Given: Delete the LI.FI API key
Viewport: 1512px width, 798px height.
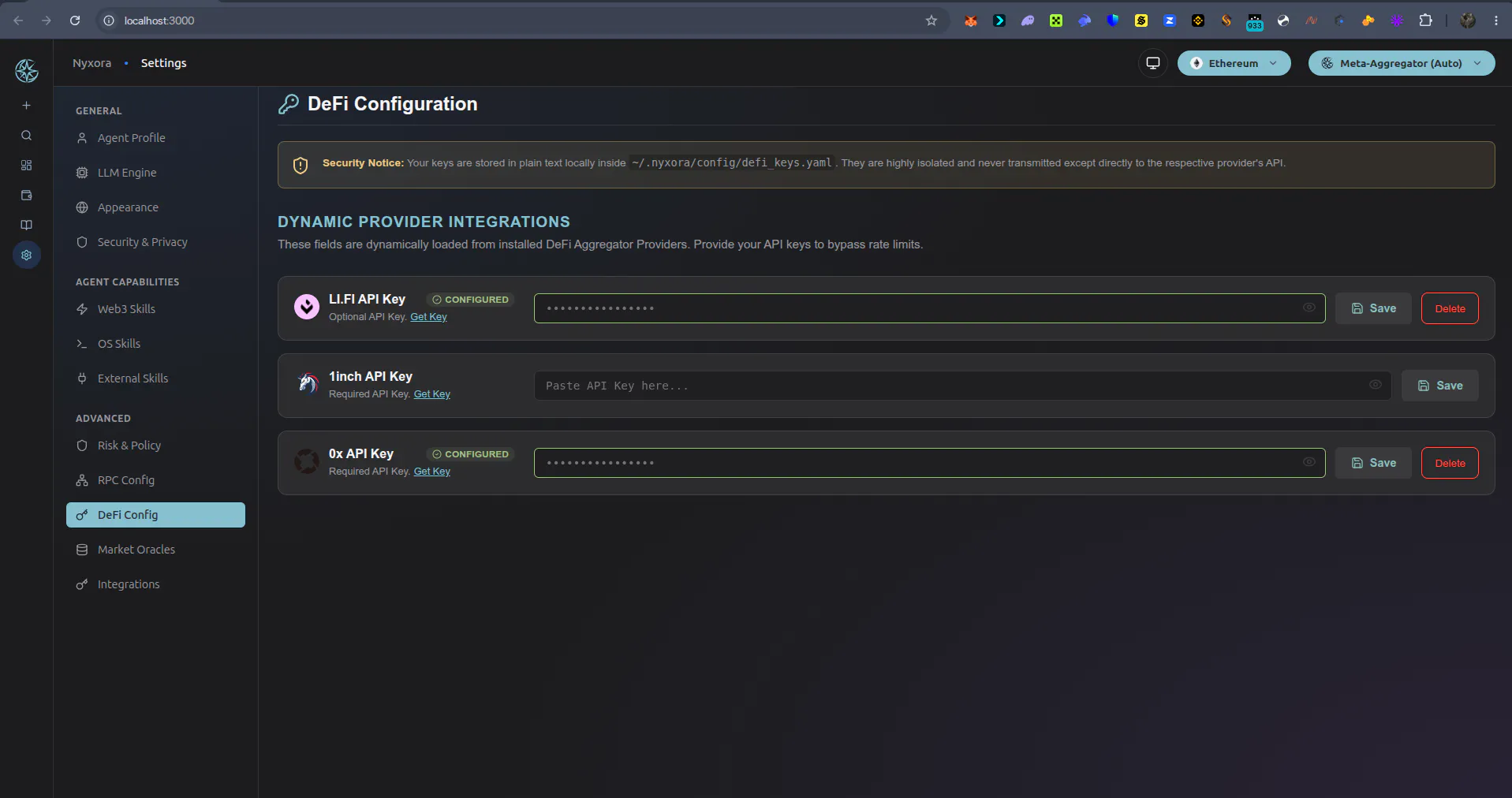Looking at the screenshot, I should pyautogui.click(x=1450, y=308).
